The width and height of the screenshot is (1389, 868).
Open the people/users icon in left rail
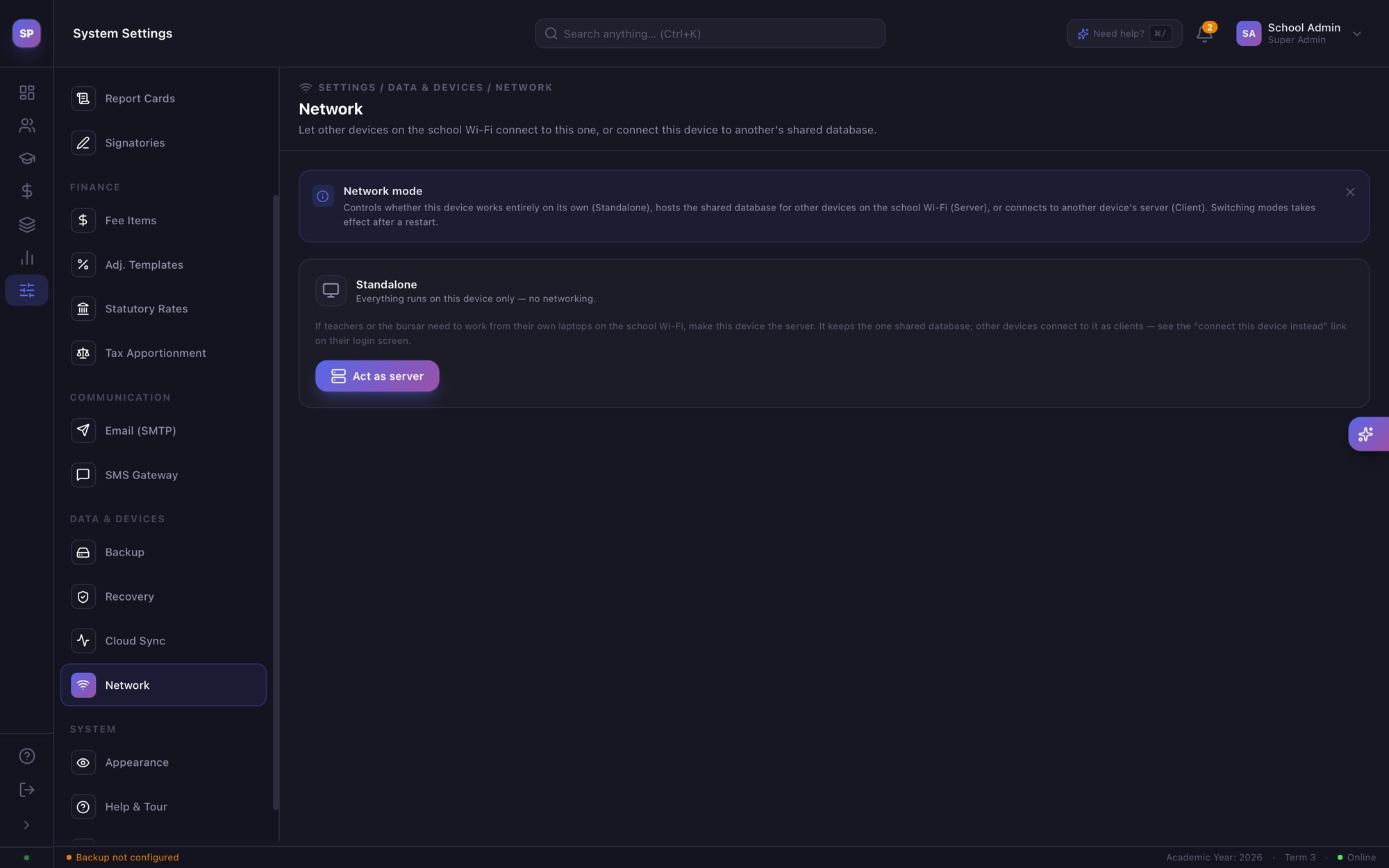26,125
